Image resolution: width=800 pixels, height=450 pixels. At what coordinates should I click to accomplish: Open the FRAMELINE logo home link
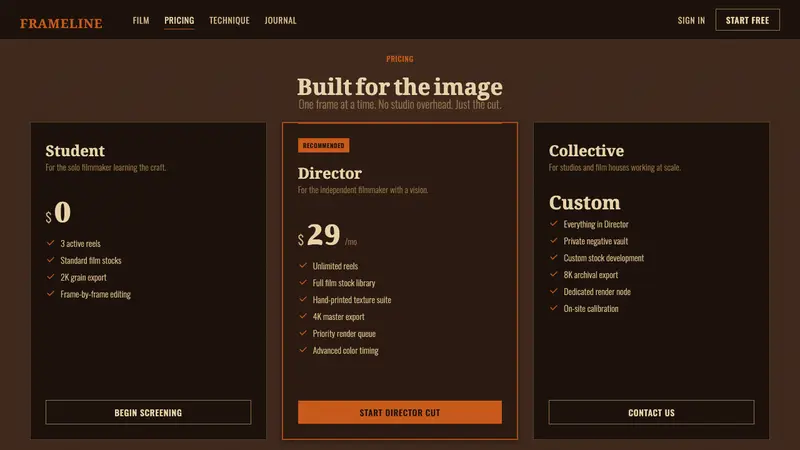tap(61, 23)
